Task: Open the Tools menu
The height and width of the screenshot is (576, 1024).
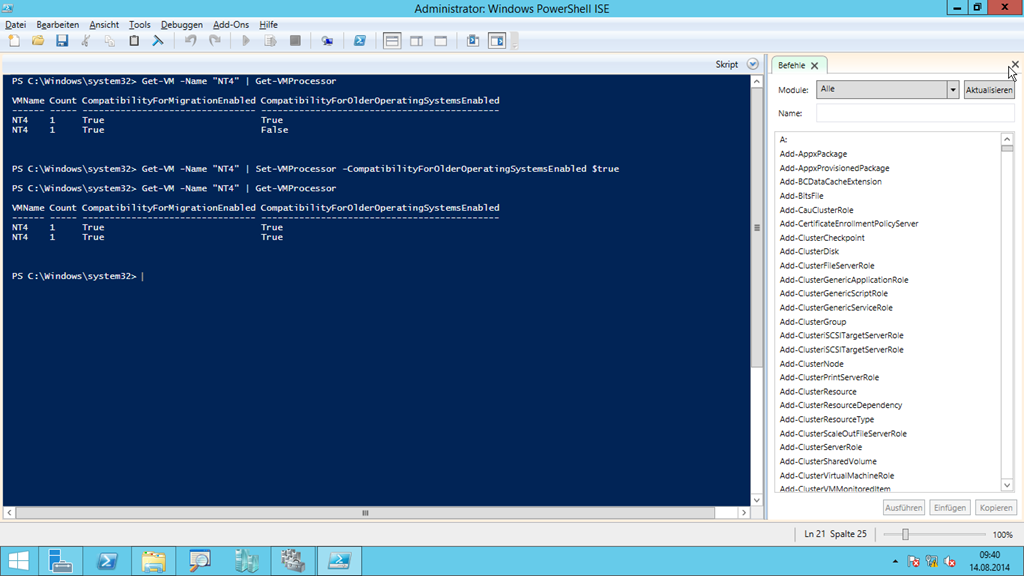Action: point(140,25)
